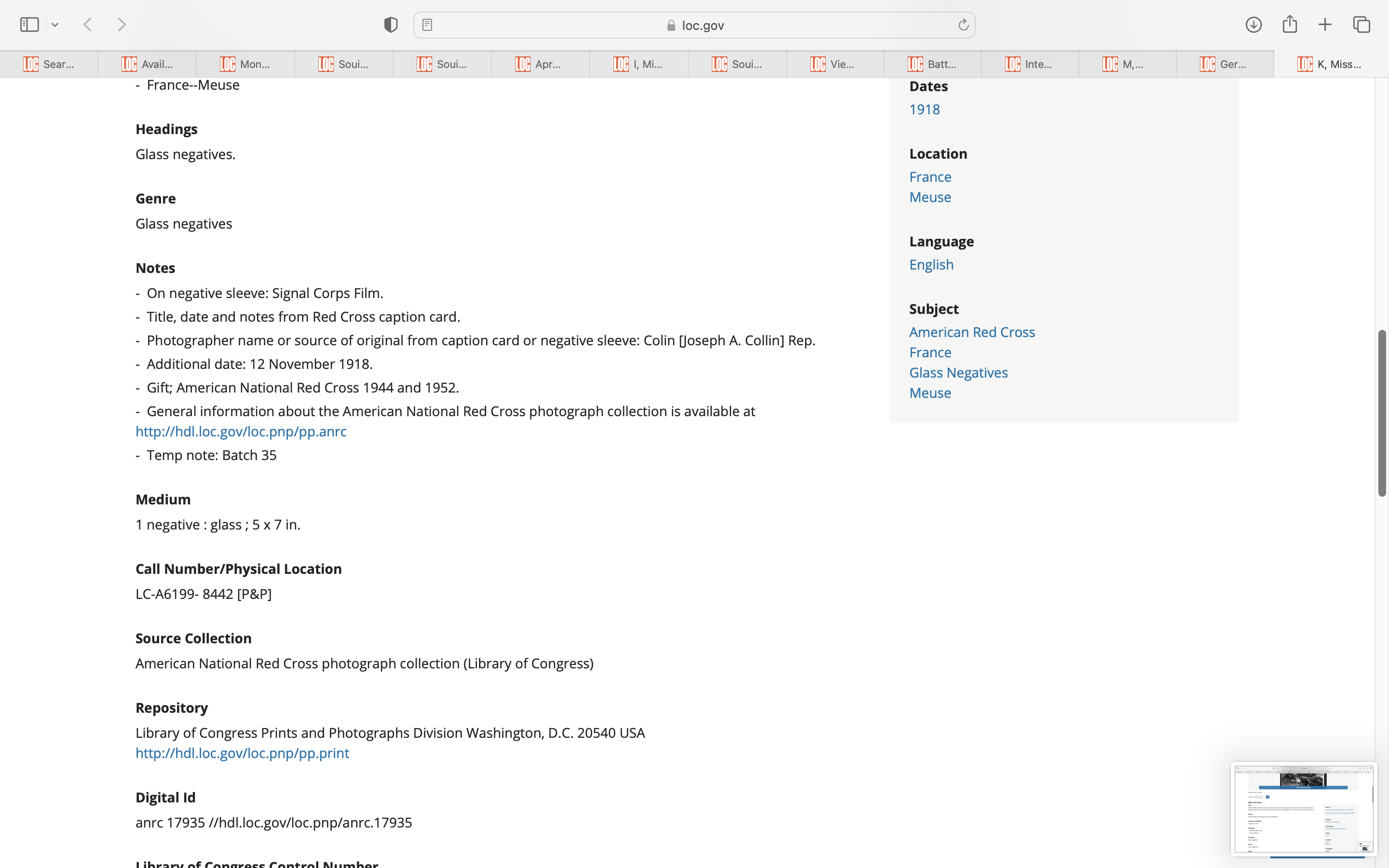Open the downloads icon

(1253, 25)
